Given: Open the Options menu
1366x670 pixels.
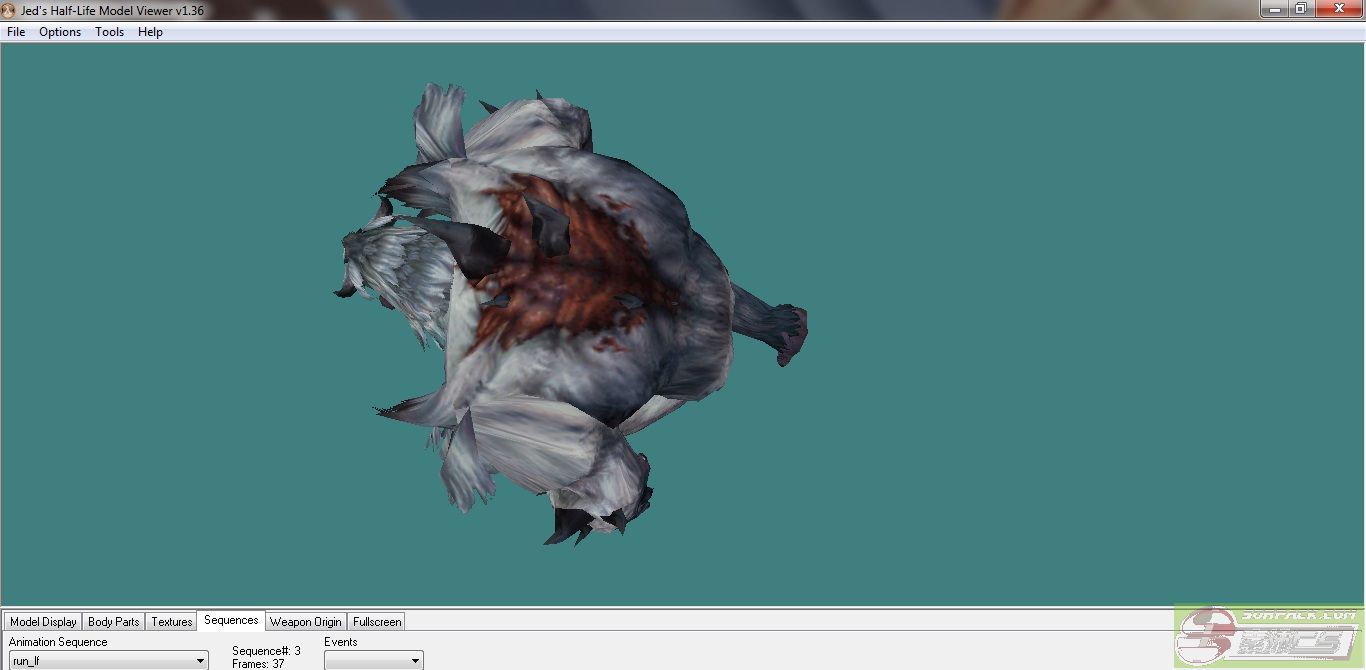Looking at the screenshot, I should (60, 32).
